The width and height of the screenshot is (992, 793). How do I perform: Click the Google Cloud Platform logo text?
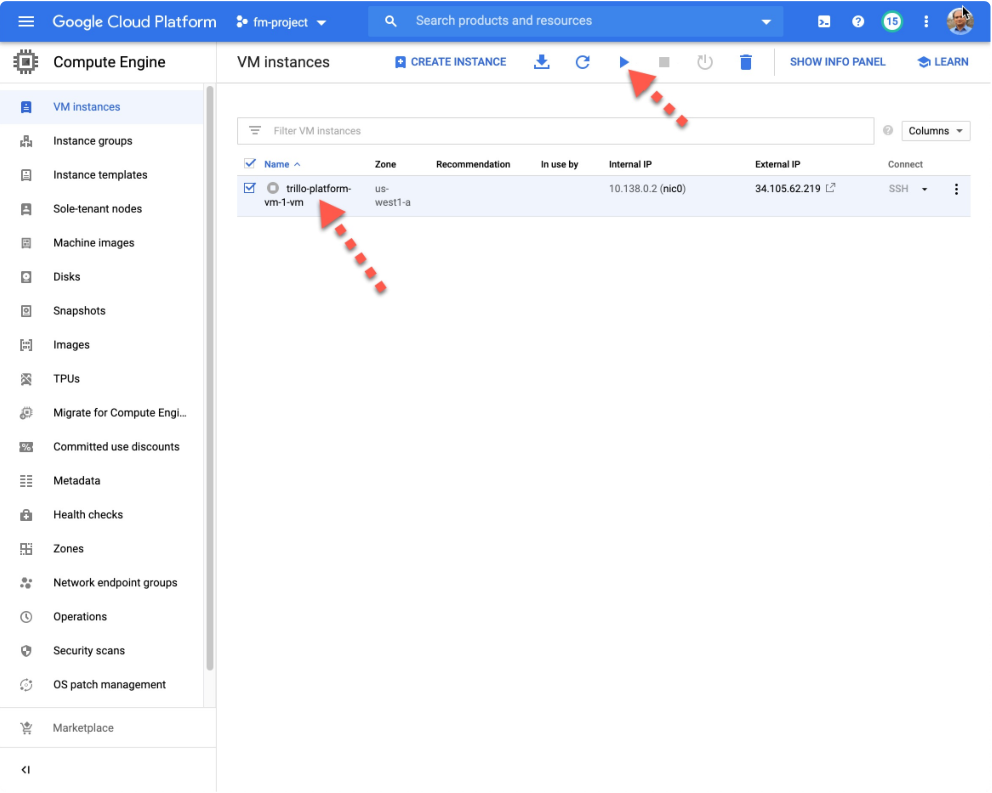click(134, 22)
